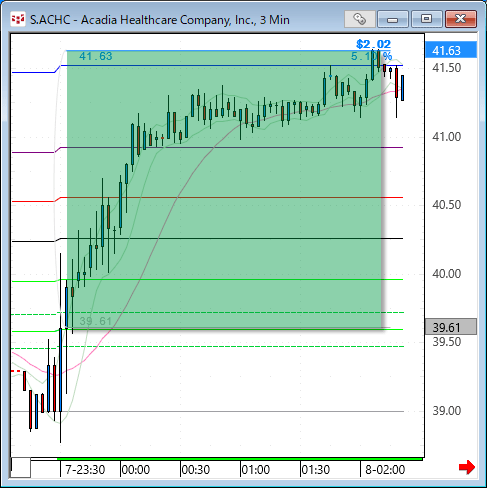The image size is (487, 488).
Task: Click the 40.50 price axis label
Action: (x=447, y=205)
